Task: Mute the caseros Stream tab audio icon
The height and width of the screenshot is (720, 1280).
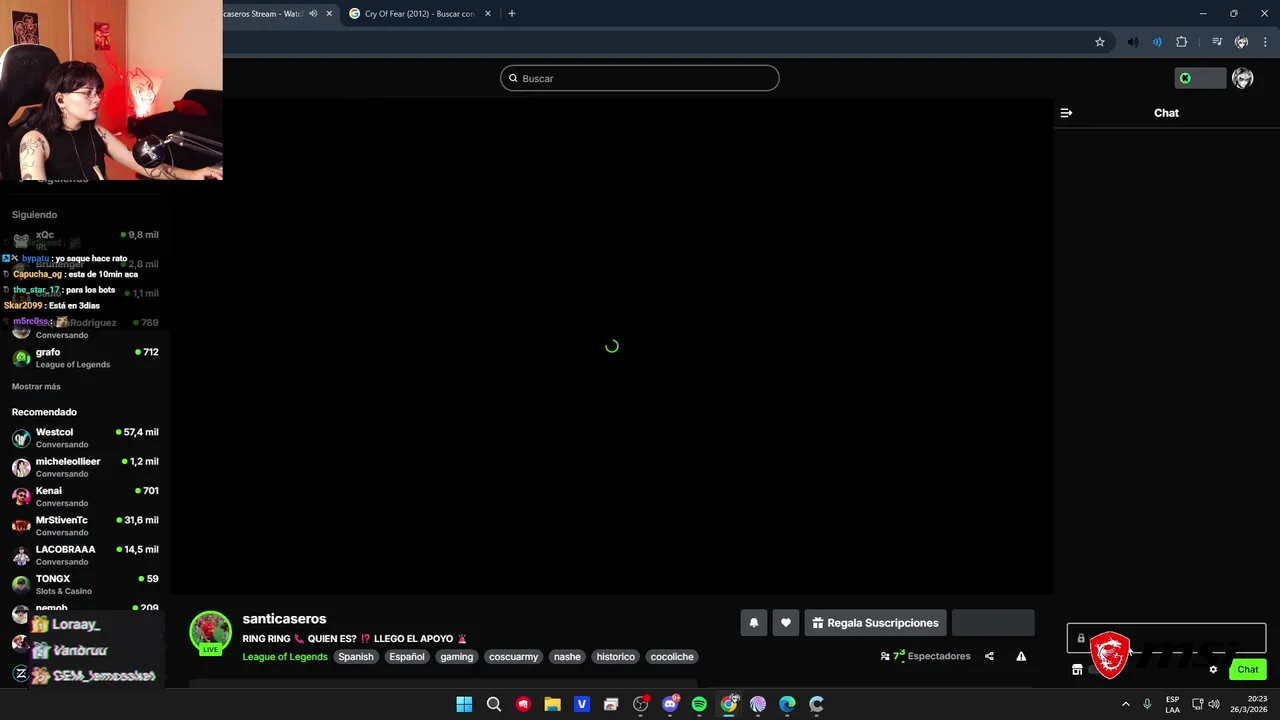Action: [313, 14]
